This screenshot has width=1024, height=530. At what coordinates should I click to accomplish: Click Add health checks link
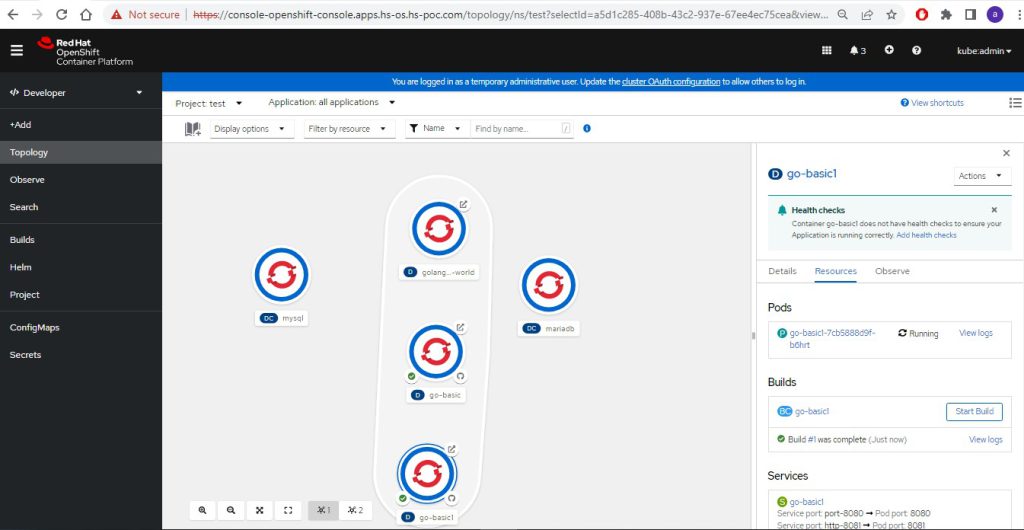(926, 235)
